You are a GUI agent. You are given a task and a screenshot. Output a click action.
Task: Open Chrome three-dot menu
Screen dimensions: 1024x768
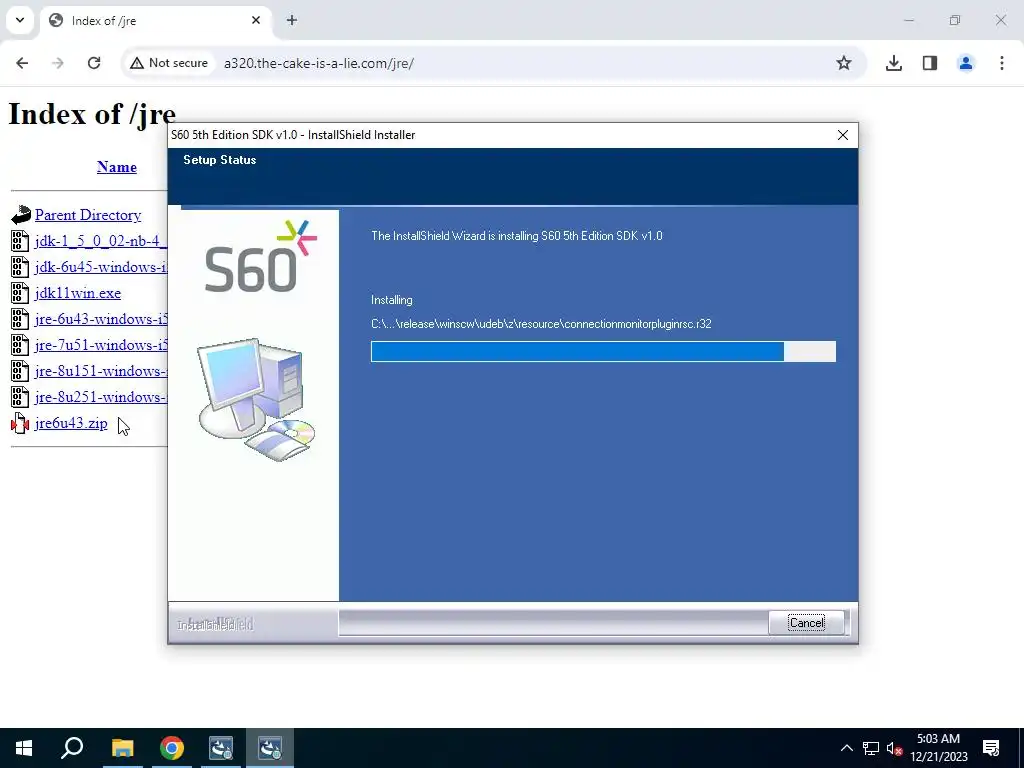pyautogui.click(x=1002, y=63)
